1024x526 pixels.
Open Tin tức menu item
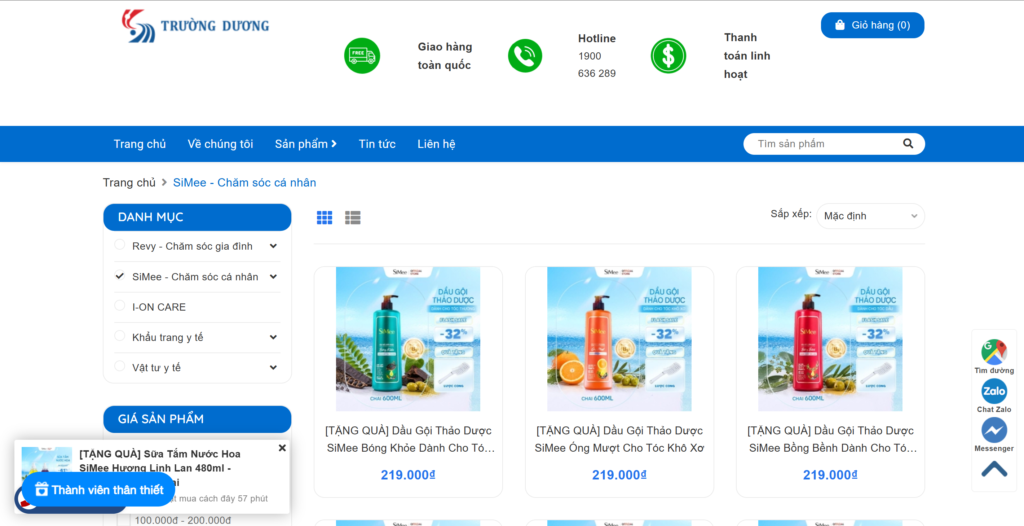click(377, 144)
